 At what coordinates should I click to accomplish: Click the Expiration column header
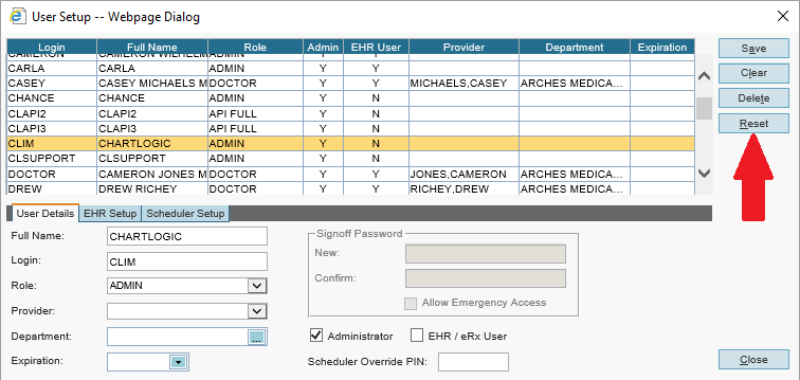(662, 47)
